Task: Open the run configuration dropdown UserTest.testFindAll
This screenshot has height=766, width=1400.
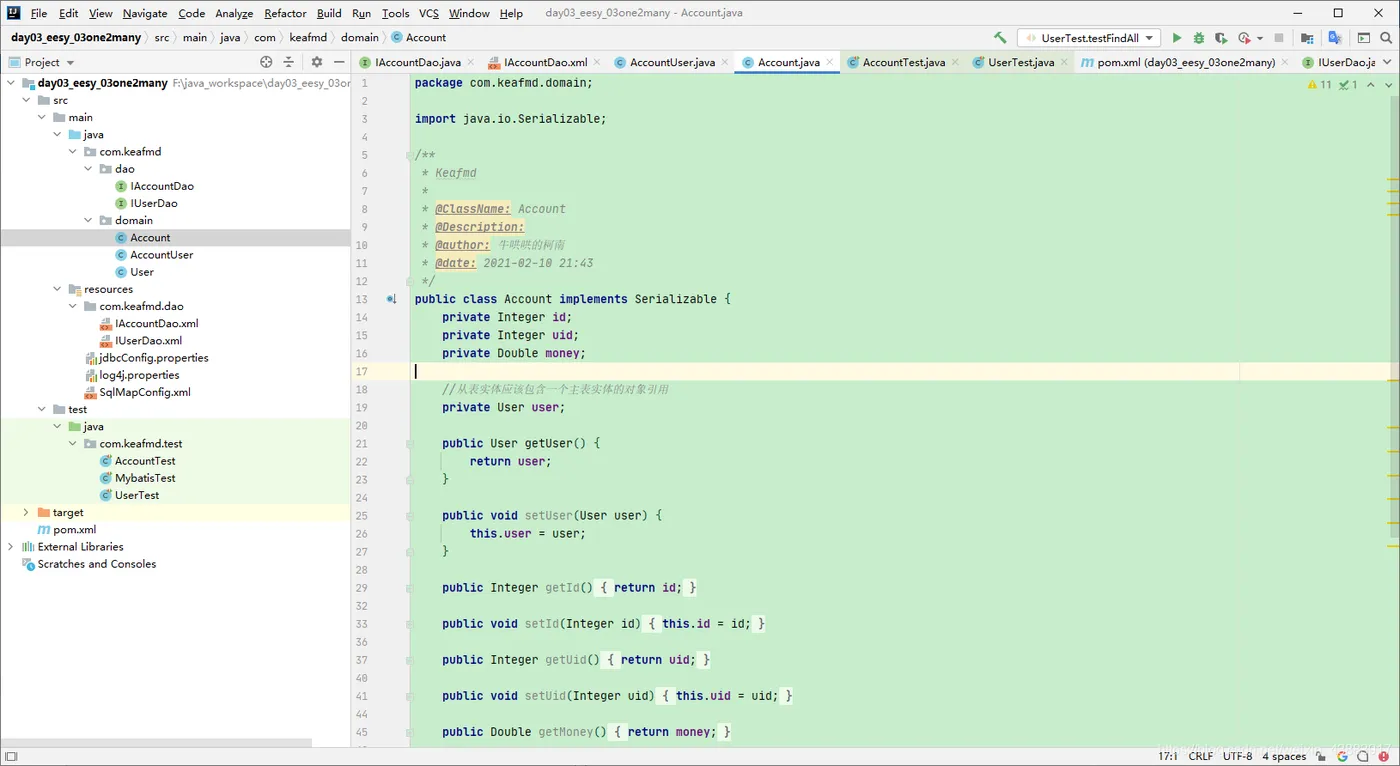Action: (x=1088, y=38)
